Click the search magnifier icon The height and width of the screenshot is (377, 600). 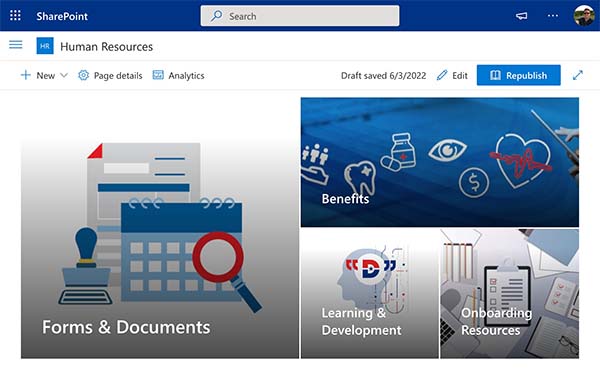[217, 16]
